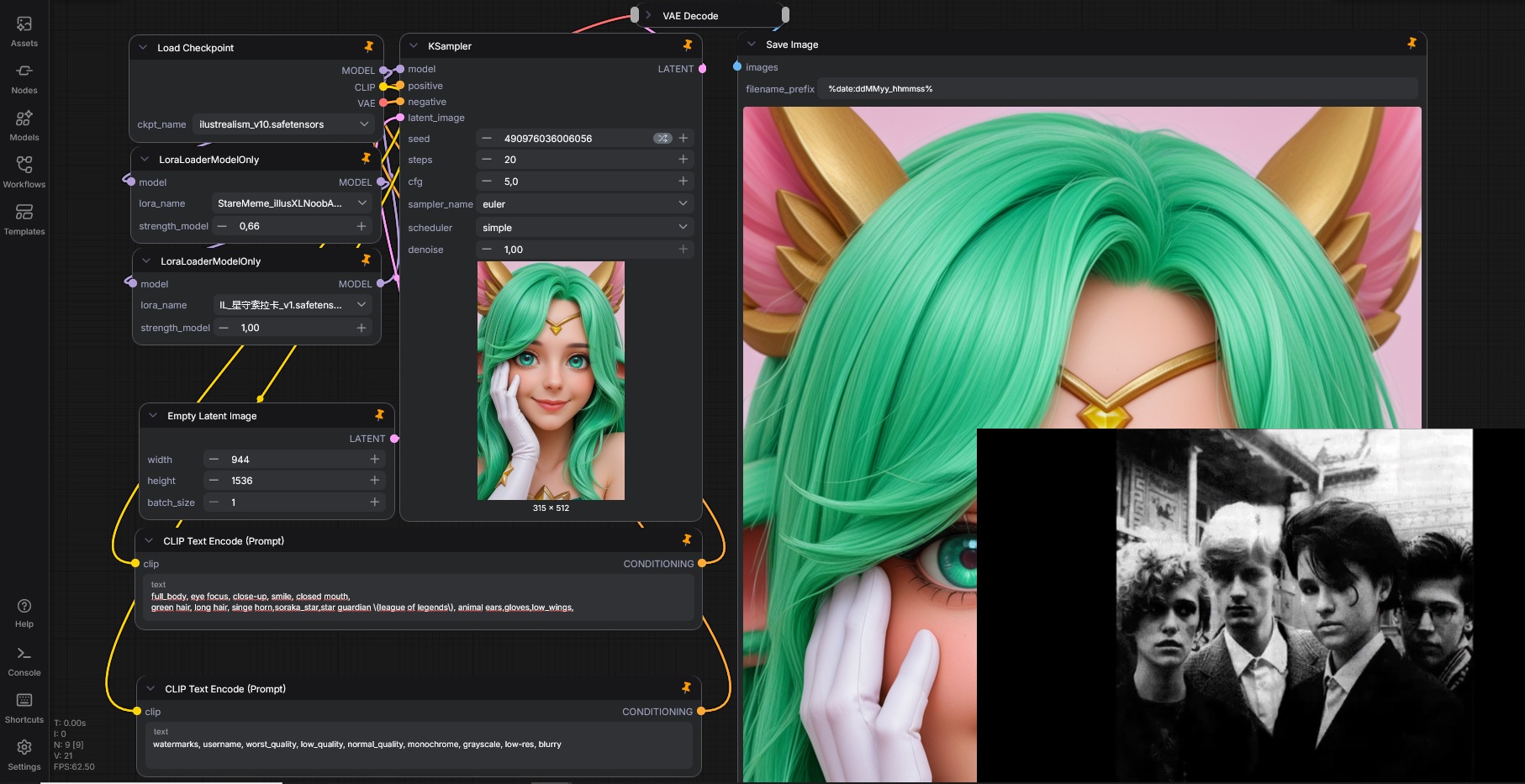Click the Help icon in sidebar

tap(24, 612)
